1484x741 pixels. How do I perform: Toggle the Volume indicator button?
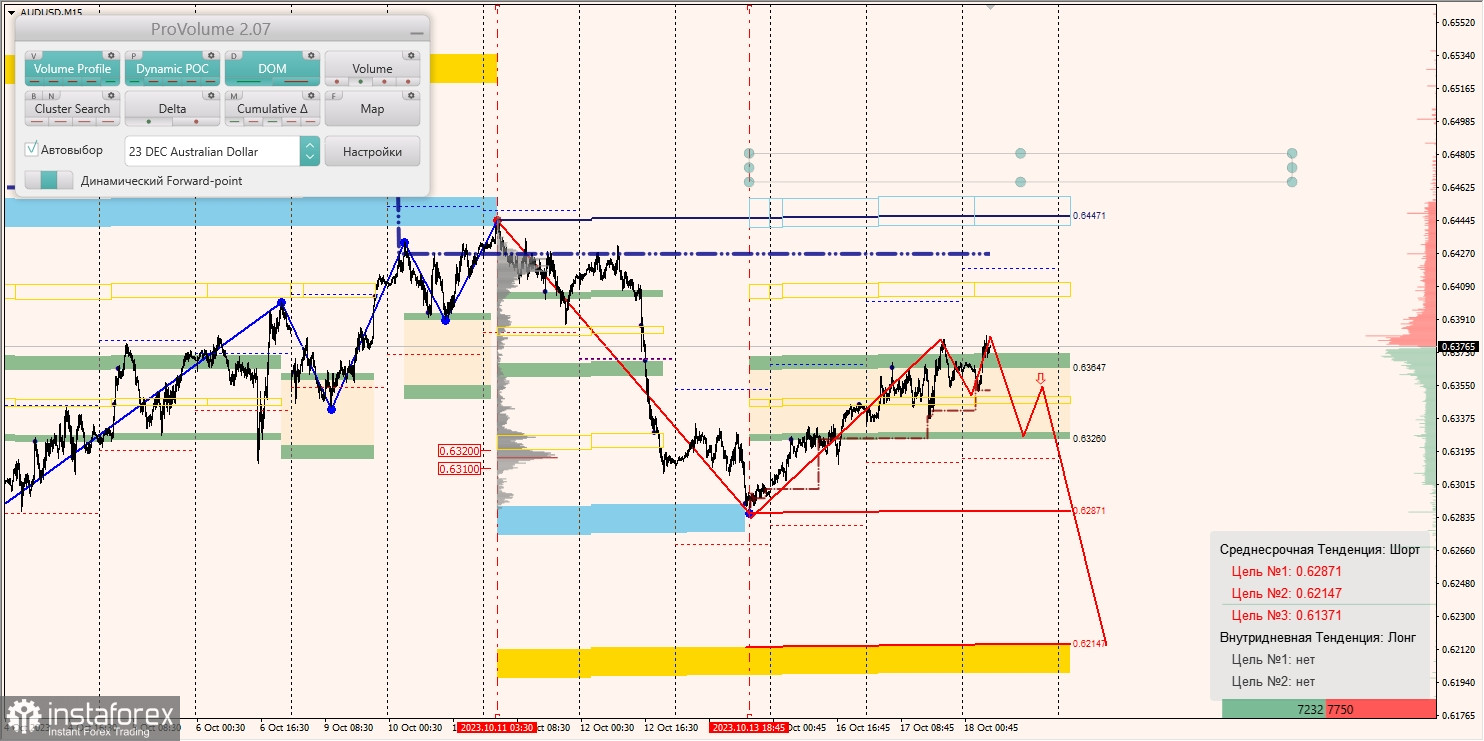pyautogui.click(x=372, y=69)
